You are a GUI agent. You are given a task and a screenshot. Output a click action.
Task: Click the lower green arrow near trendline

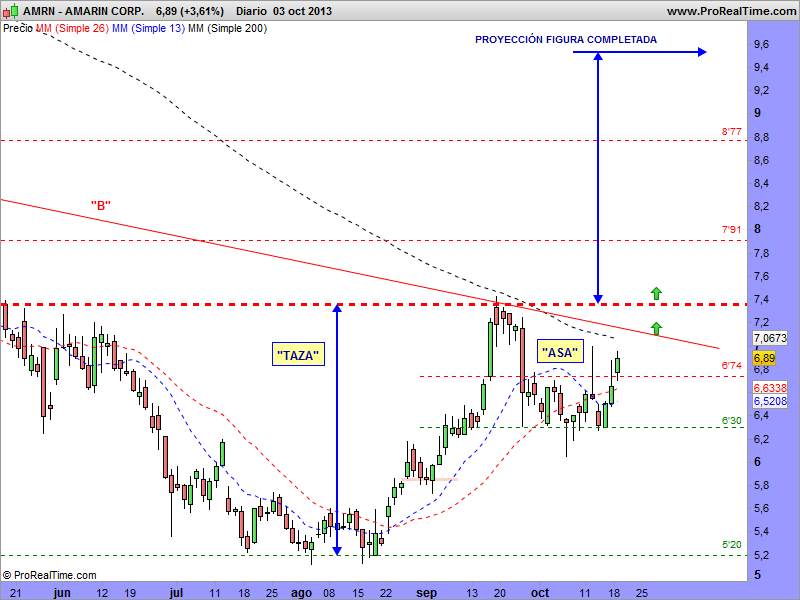coord(656,328)
